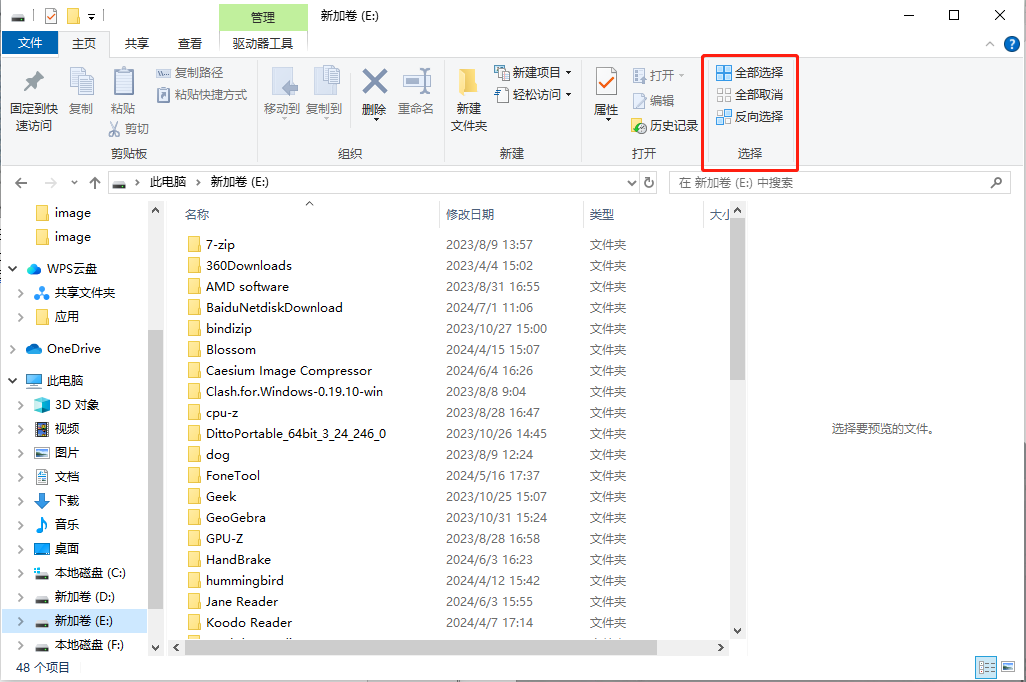Click 全部选择 to select all items
1026x682 pixels.
point(752,71)
